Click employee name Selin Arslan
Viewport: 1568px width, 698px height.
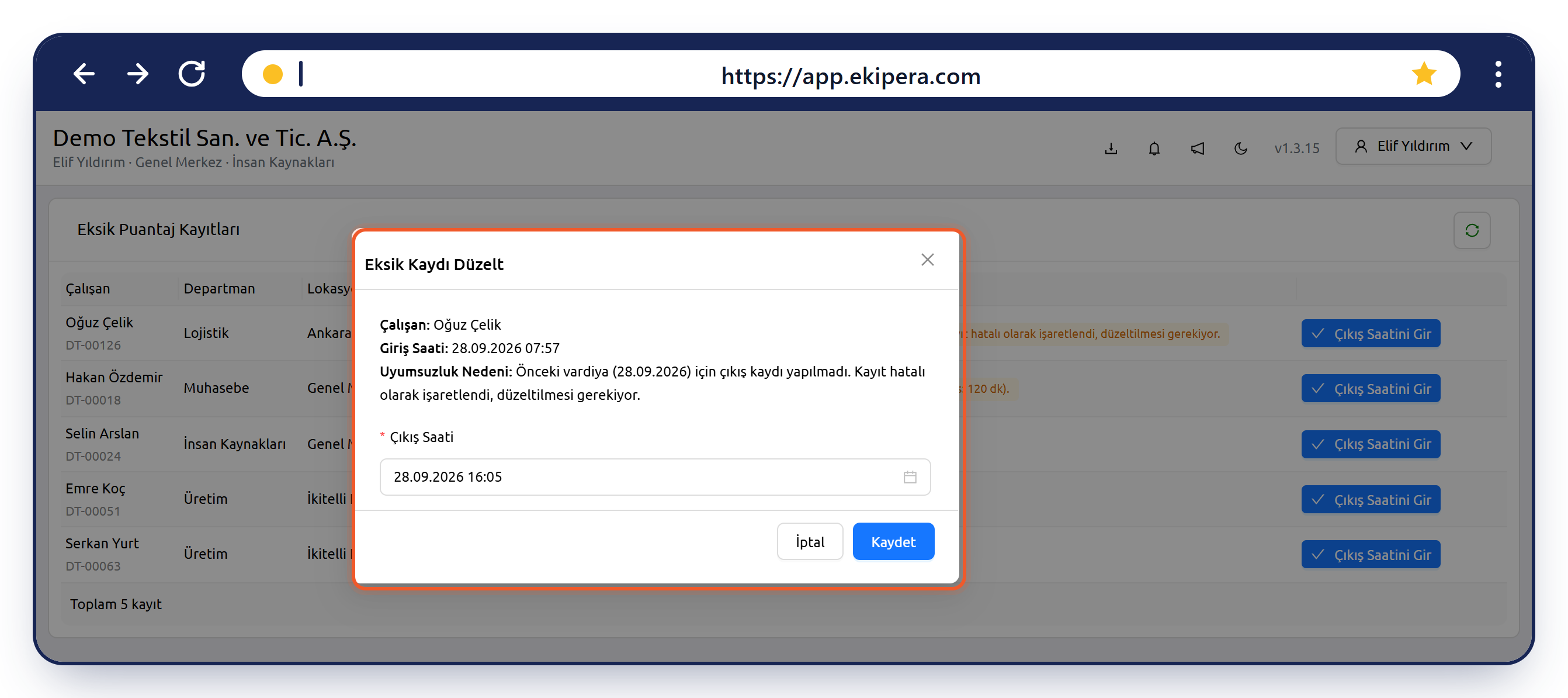[102, 434]
